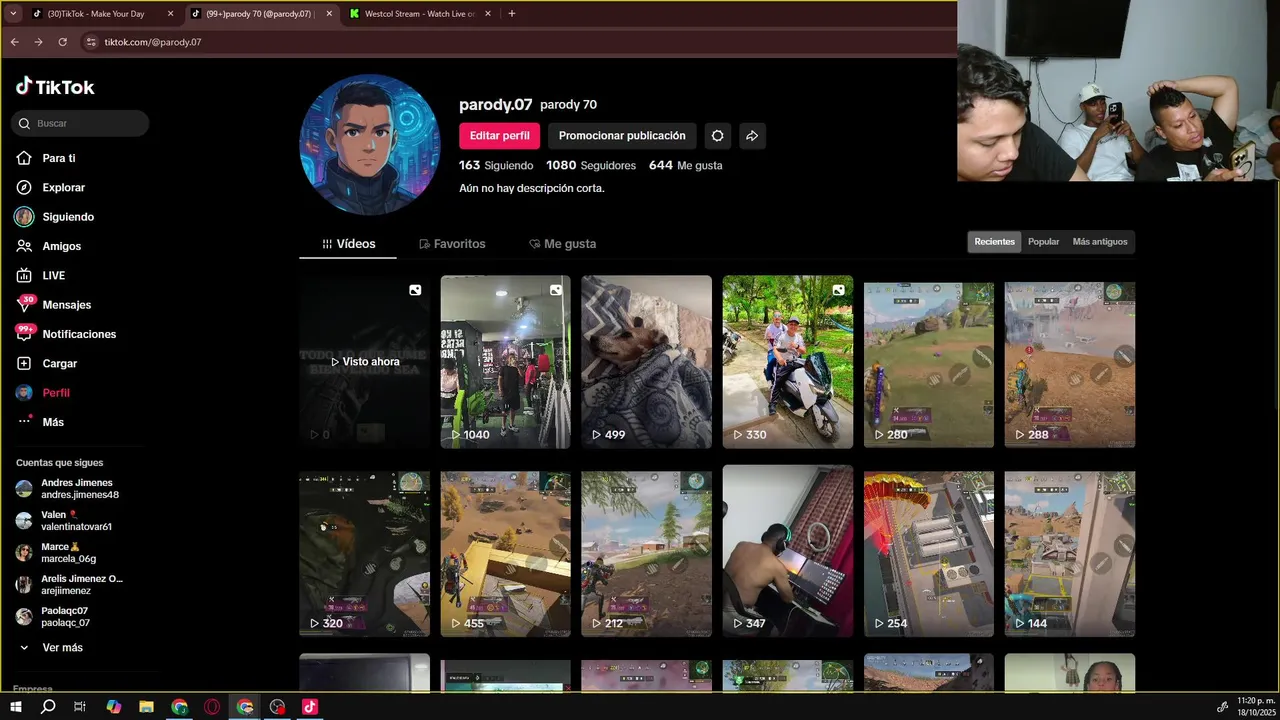Open the 1080 Seguidores list

(591, 165)
